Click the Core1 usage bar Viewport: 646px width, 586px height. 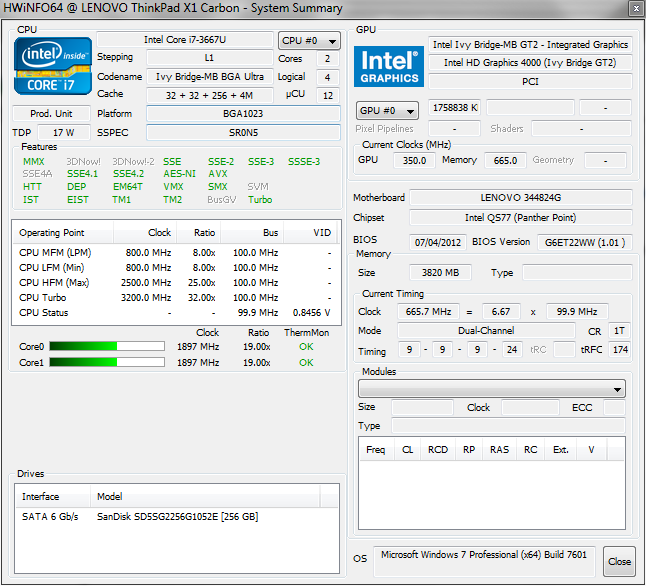click(x=106, y=362)
